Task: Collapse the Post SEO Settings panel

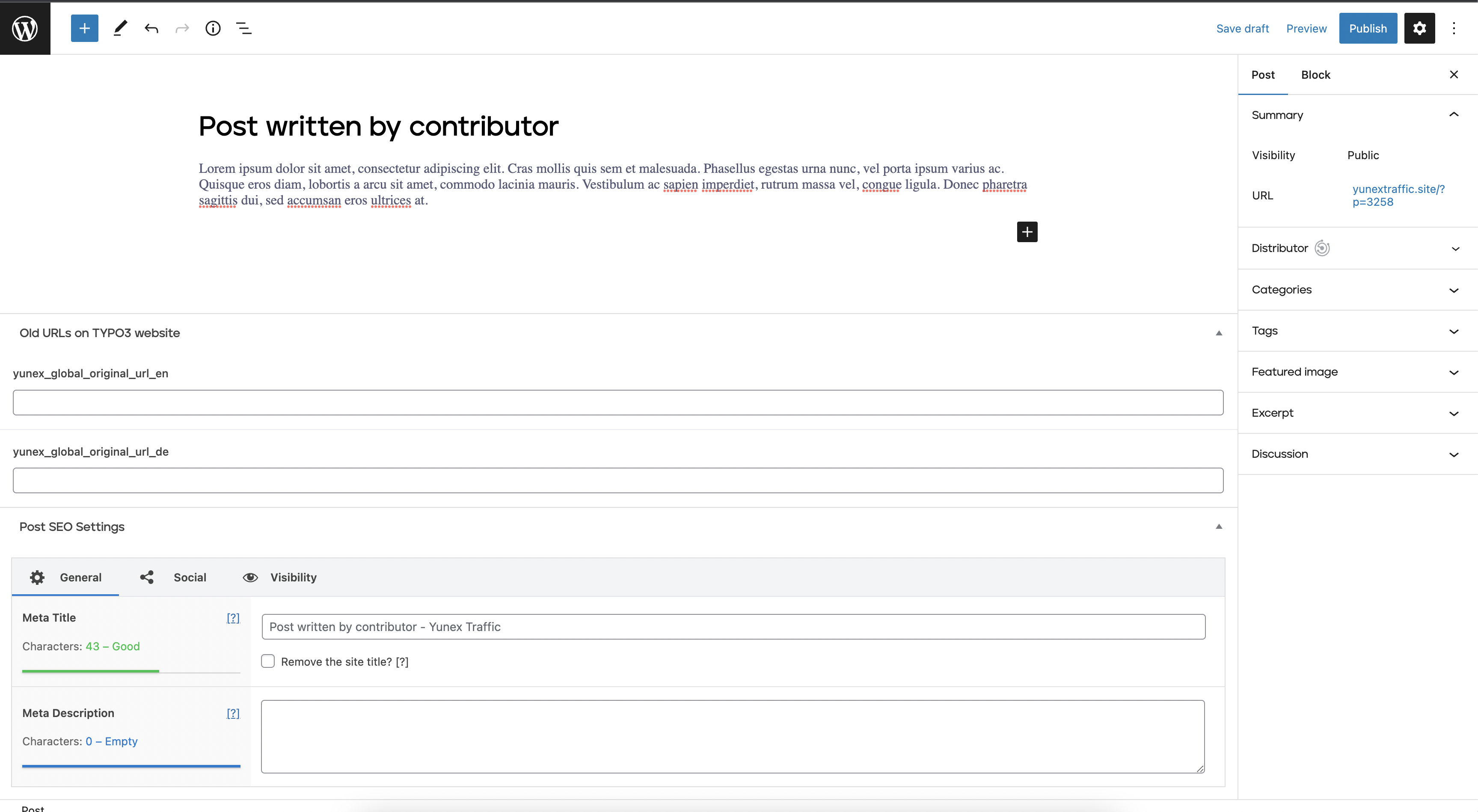Action: point(1218,526)
